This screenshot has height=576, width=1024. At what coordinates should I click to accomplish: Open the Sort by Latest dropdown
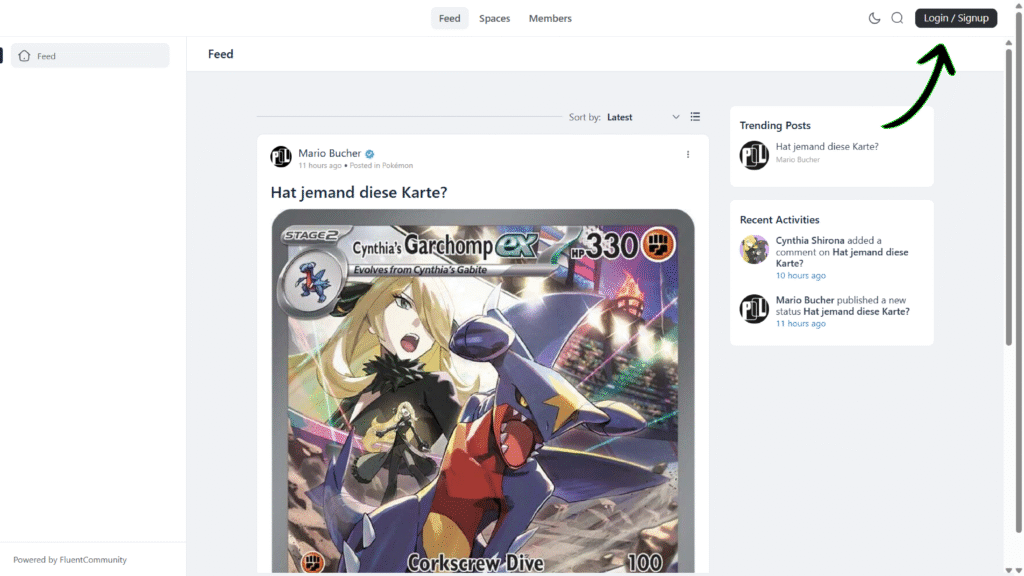pos(643,117)
